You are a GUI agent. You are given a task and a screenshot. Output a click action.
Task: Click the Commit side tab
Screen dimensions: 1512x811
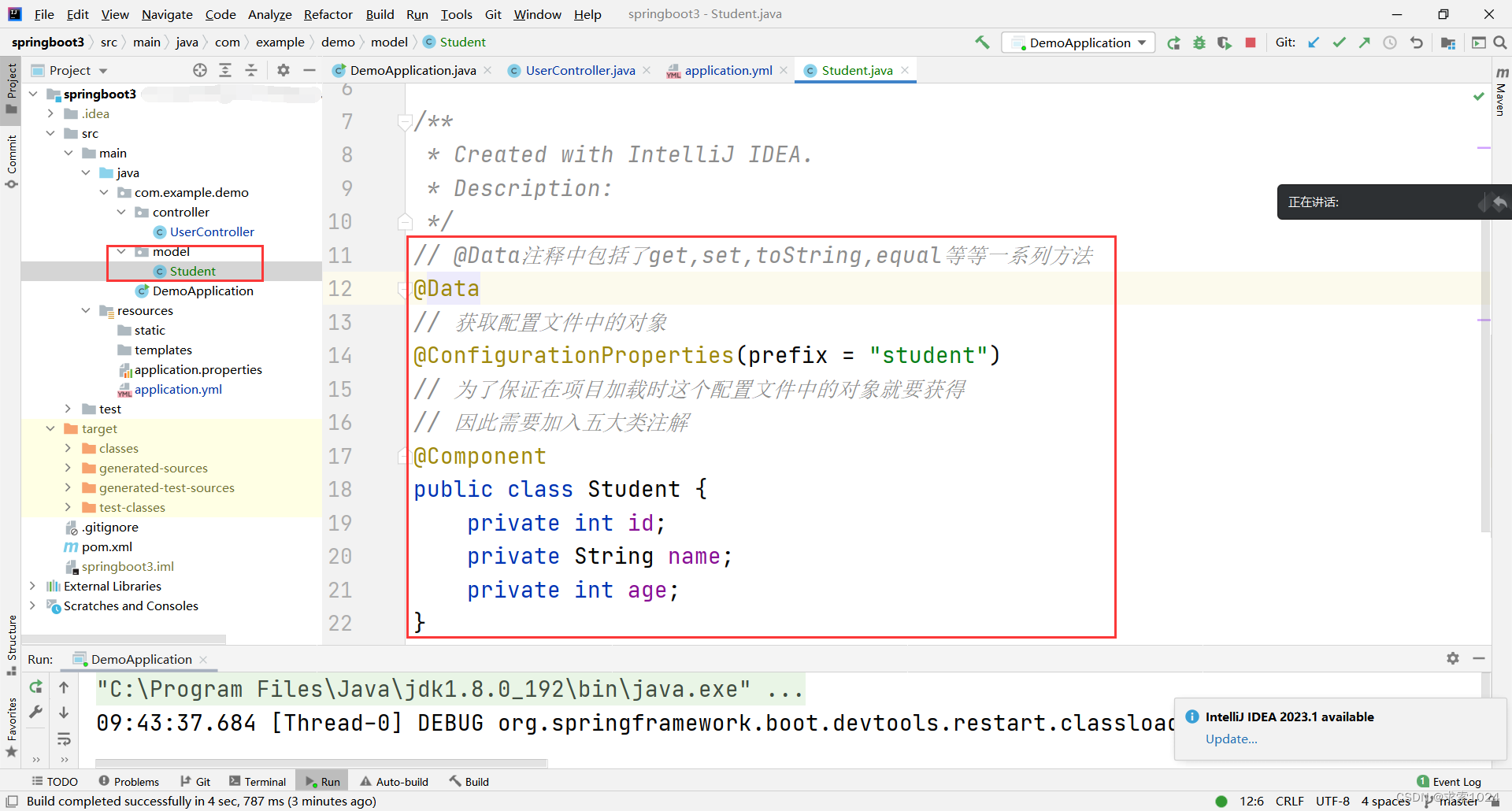pos(11,161)
